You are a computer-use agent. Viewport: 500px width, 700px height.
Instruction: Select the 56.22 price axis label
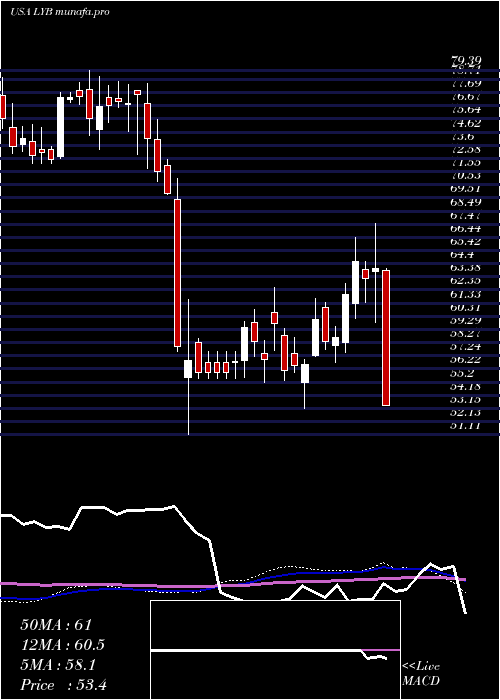(x=465, y=360)
